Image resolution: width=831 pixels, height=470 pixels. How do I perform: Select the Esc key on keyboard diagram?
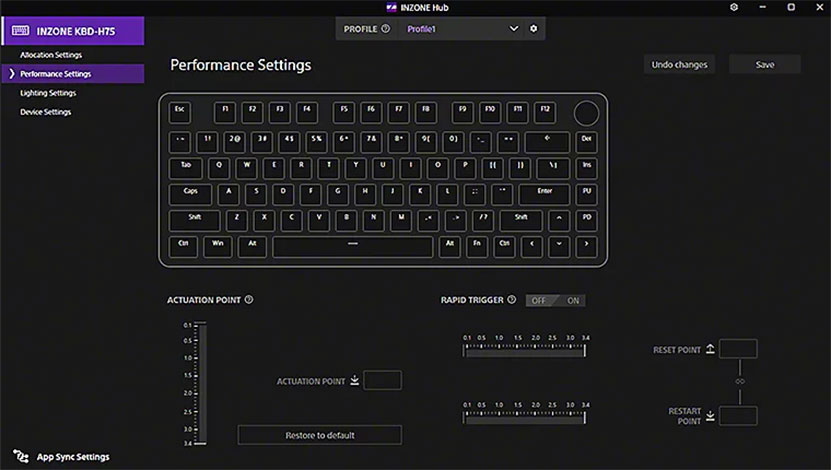pos(180,113)
